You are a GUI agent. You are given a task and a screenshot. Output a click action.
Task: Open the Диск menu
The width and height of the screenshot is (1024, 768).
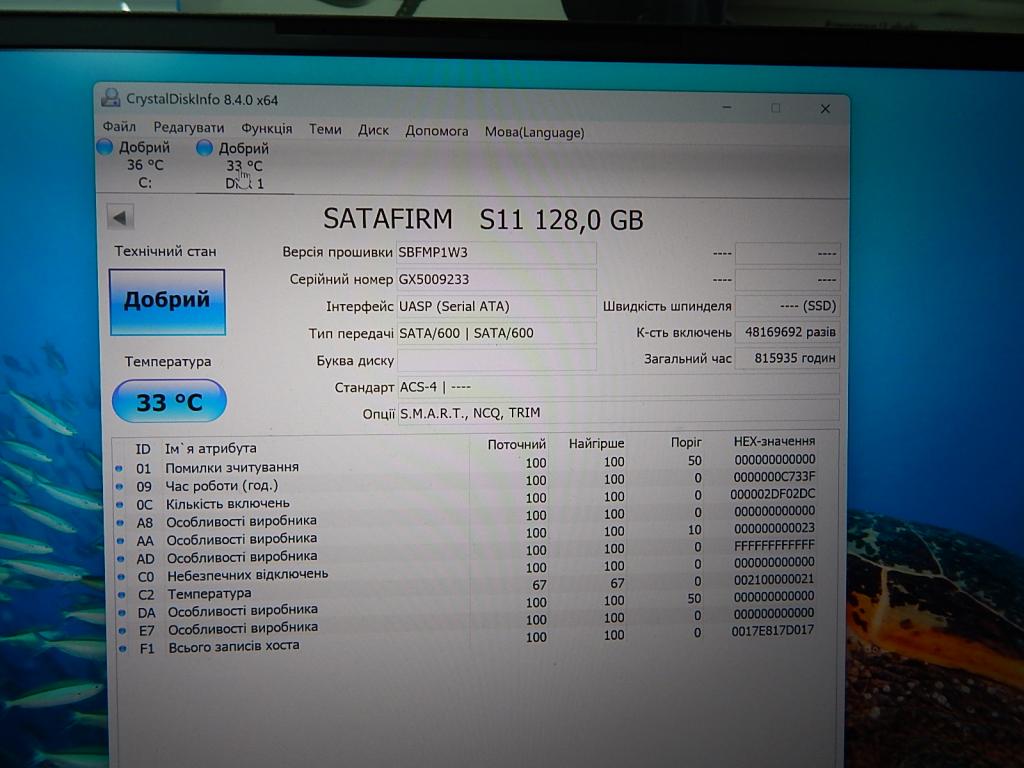pos(373,130)
